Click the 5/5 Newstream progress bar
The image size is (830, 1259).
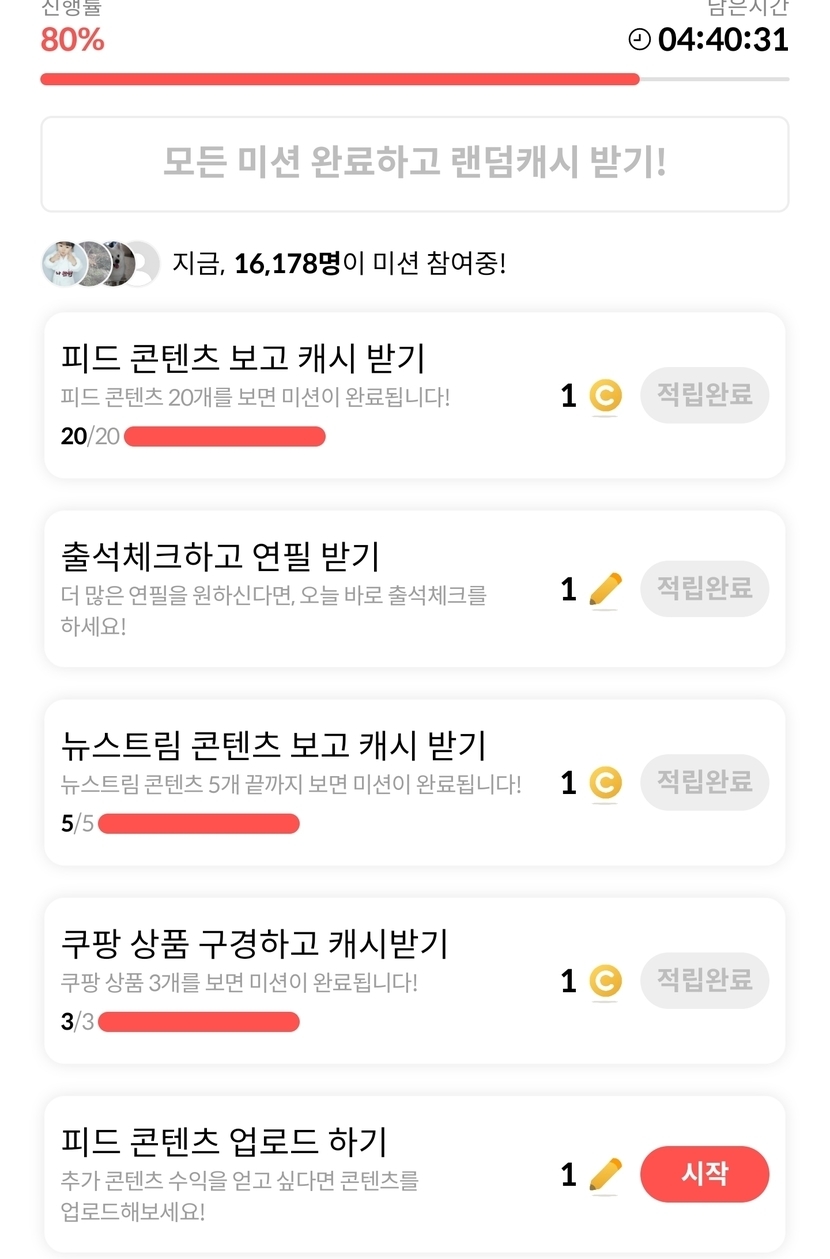[x=199, y=824]
